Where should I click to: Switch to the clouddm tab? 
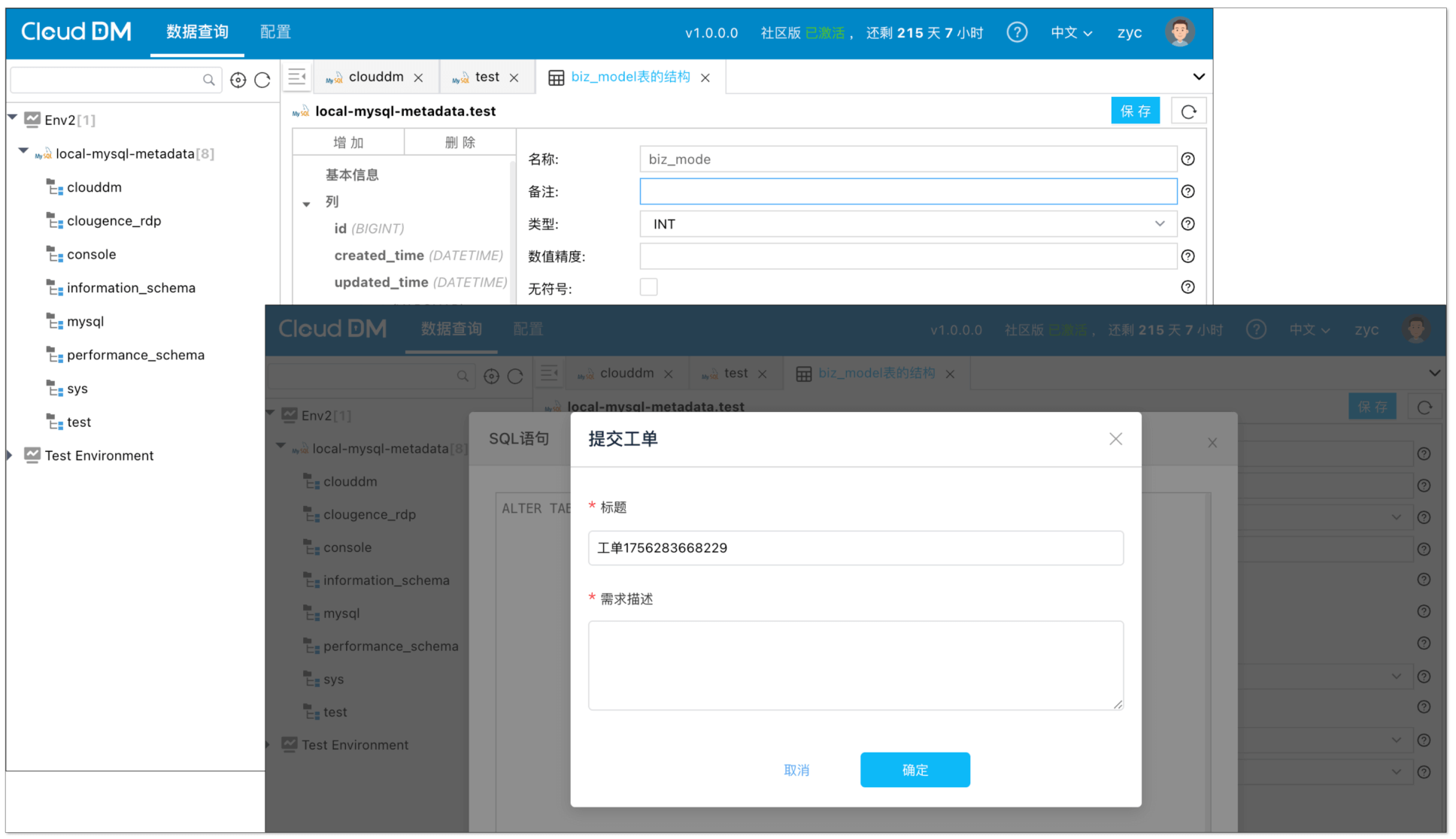click(375, 77)
